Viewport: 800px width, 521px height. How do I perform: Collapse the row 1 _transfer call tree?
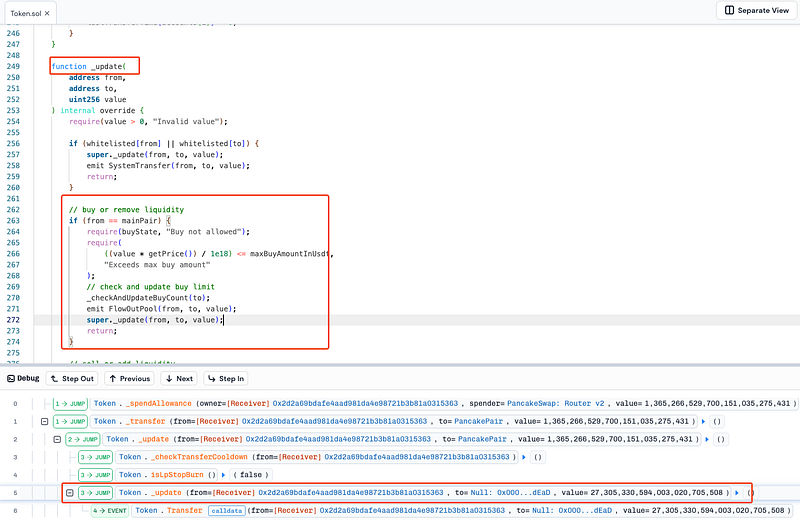[x=45, y=421]
